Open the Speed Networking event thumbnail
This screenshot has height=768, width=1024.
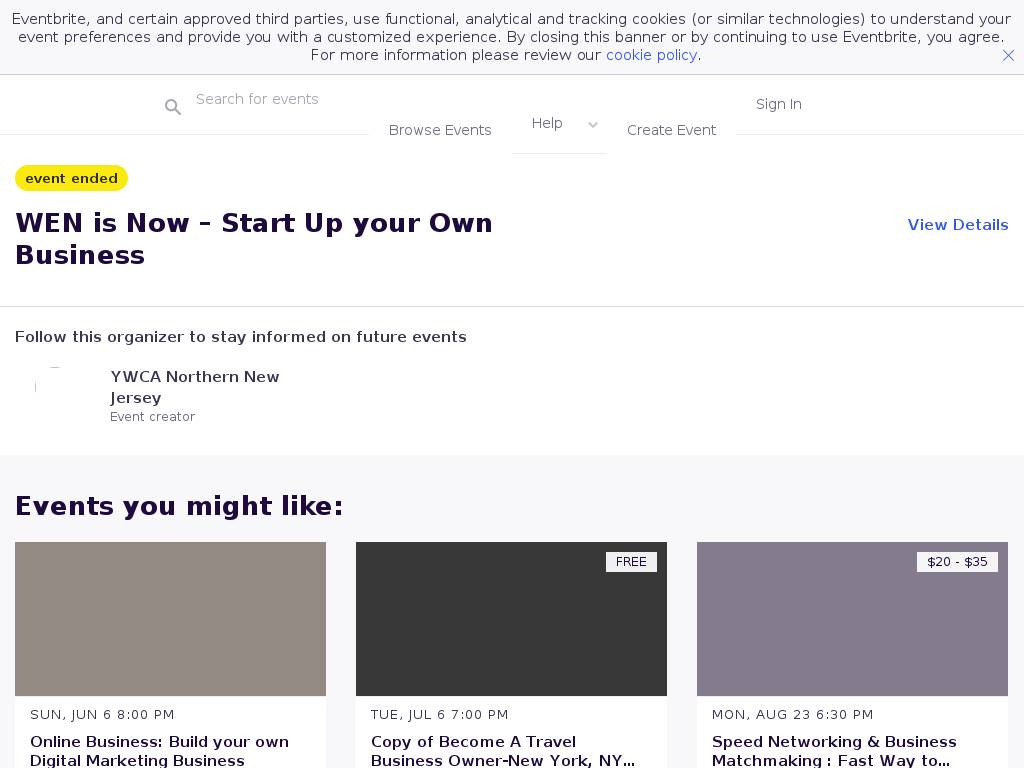point(852,619)
